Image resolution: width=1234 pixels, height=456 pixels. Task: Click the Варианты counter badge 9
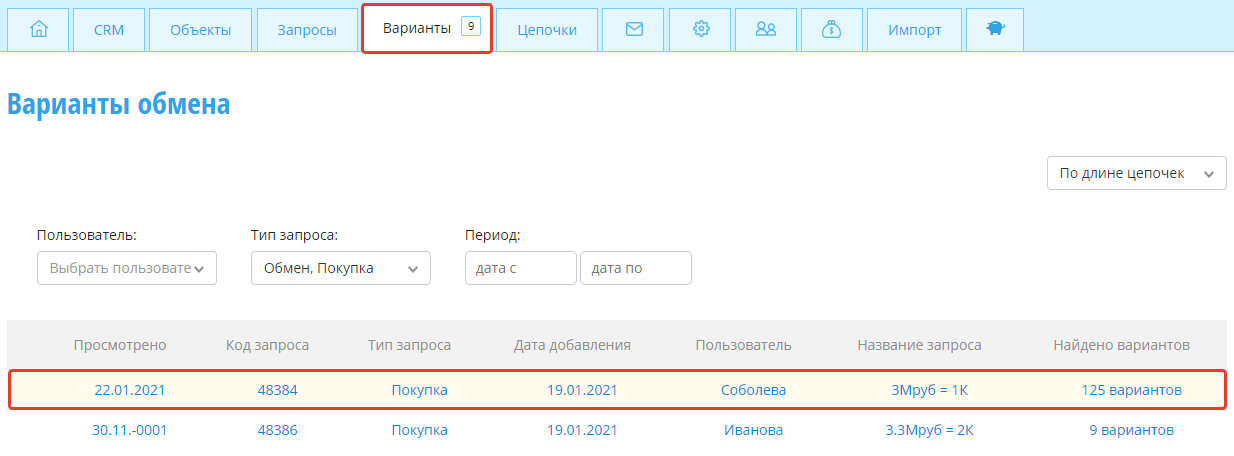[x=471, y=26]
